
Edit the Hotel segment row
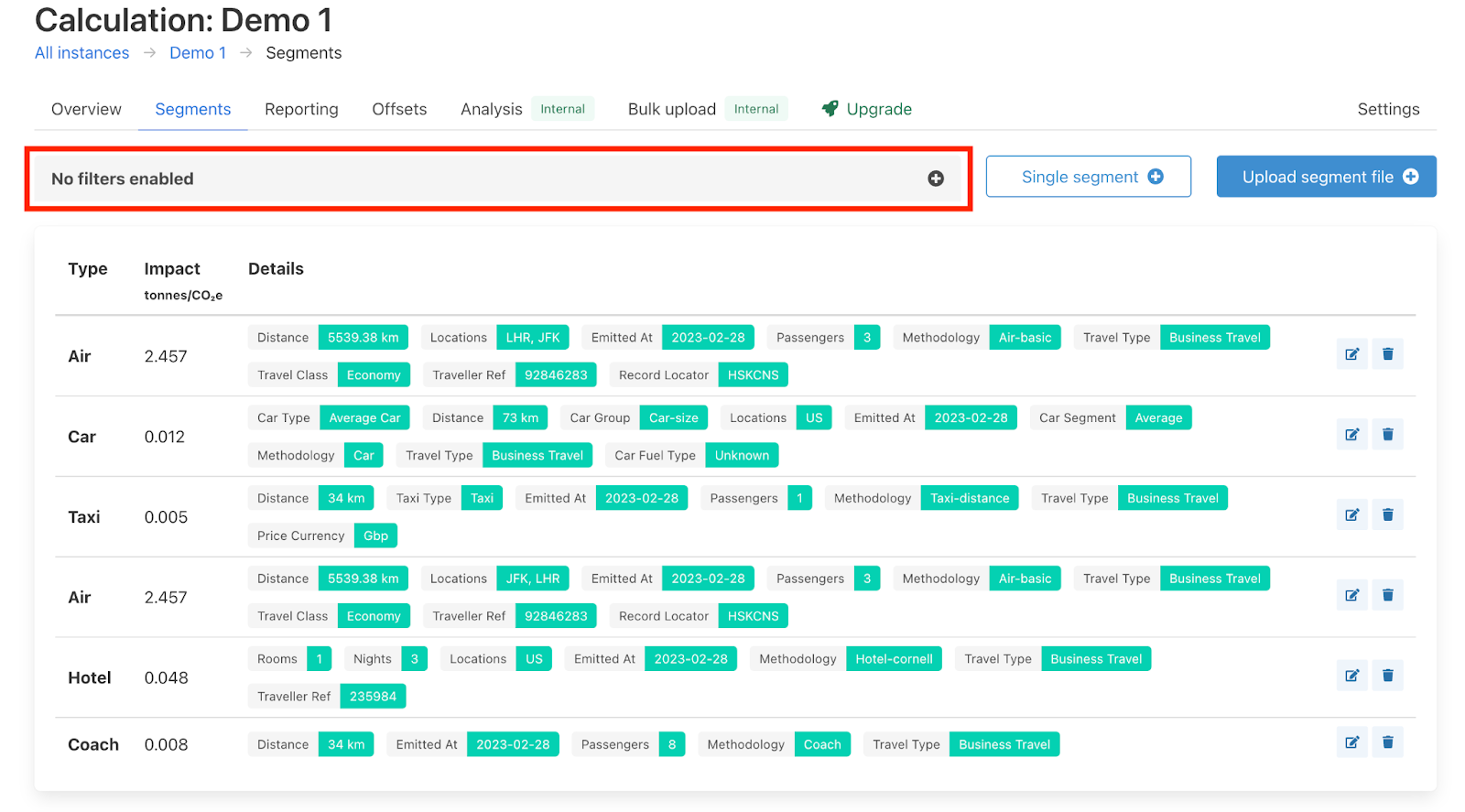click(x=1351, y=677)
